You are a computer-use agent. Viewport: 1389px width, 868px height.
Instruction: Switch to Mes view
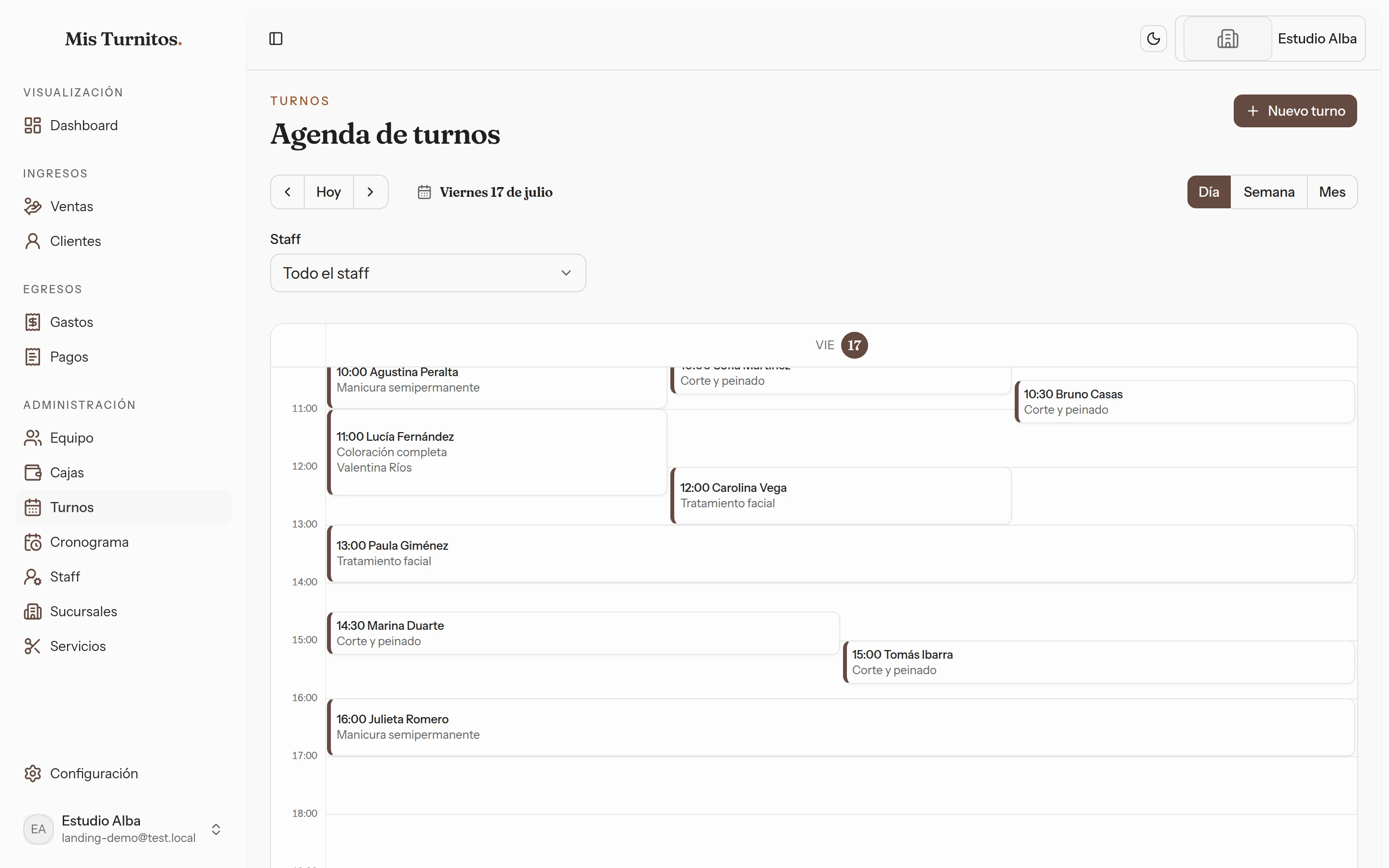click(x=1332, y=192)
